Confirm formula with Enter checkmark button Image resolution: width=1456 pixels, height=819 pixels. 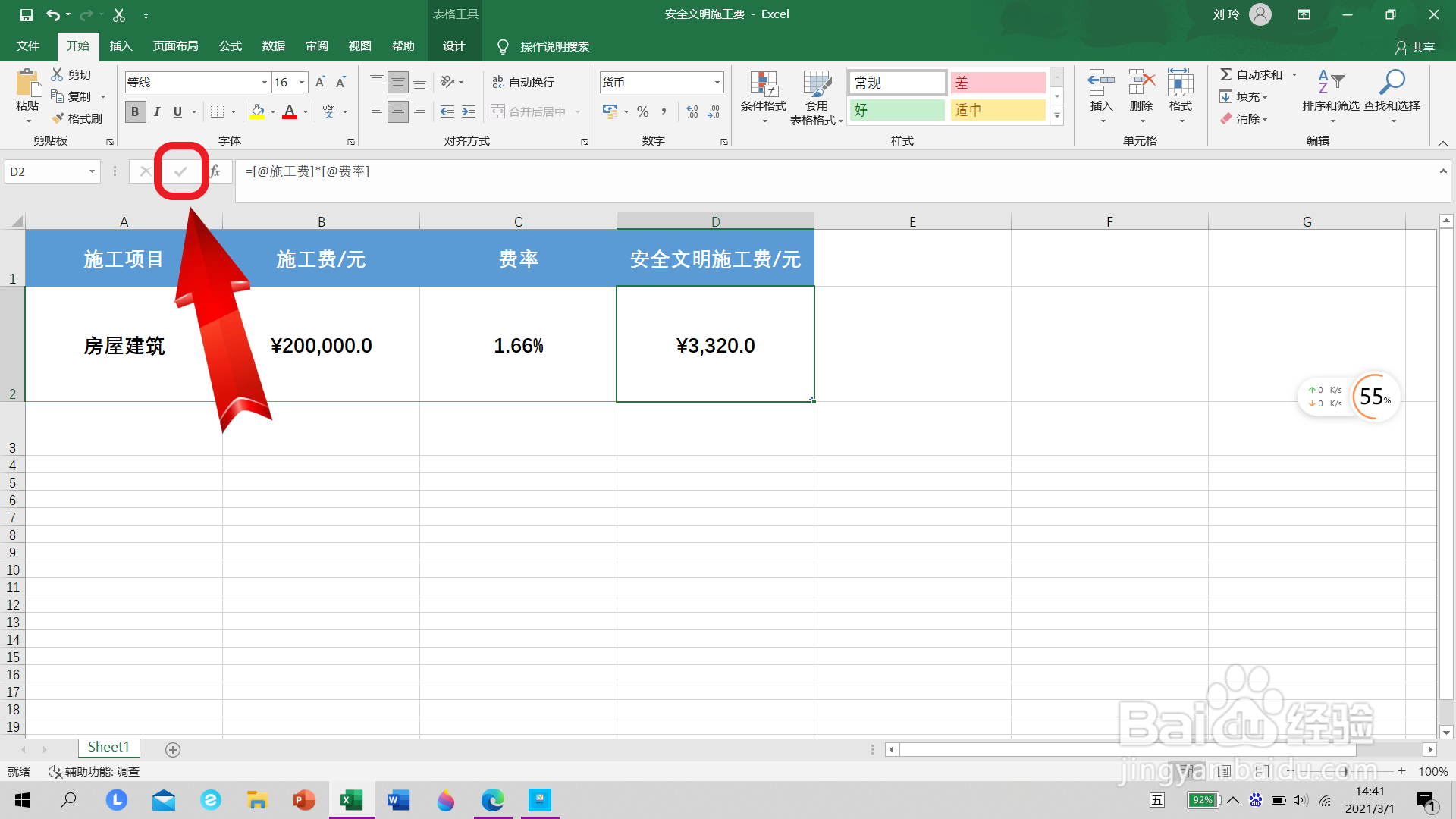coord(180,171)
